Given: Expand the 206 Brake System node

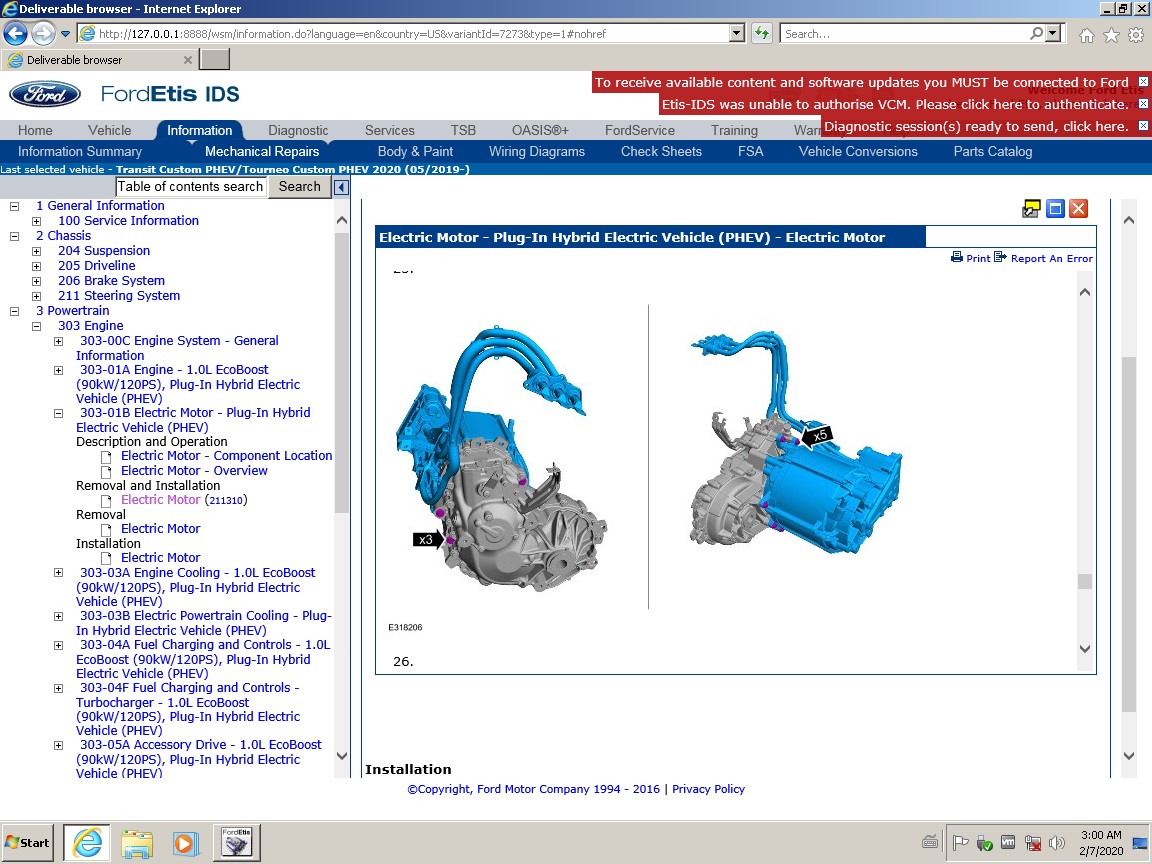Looking at the screenshot, I should click(x=37, y=281).
